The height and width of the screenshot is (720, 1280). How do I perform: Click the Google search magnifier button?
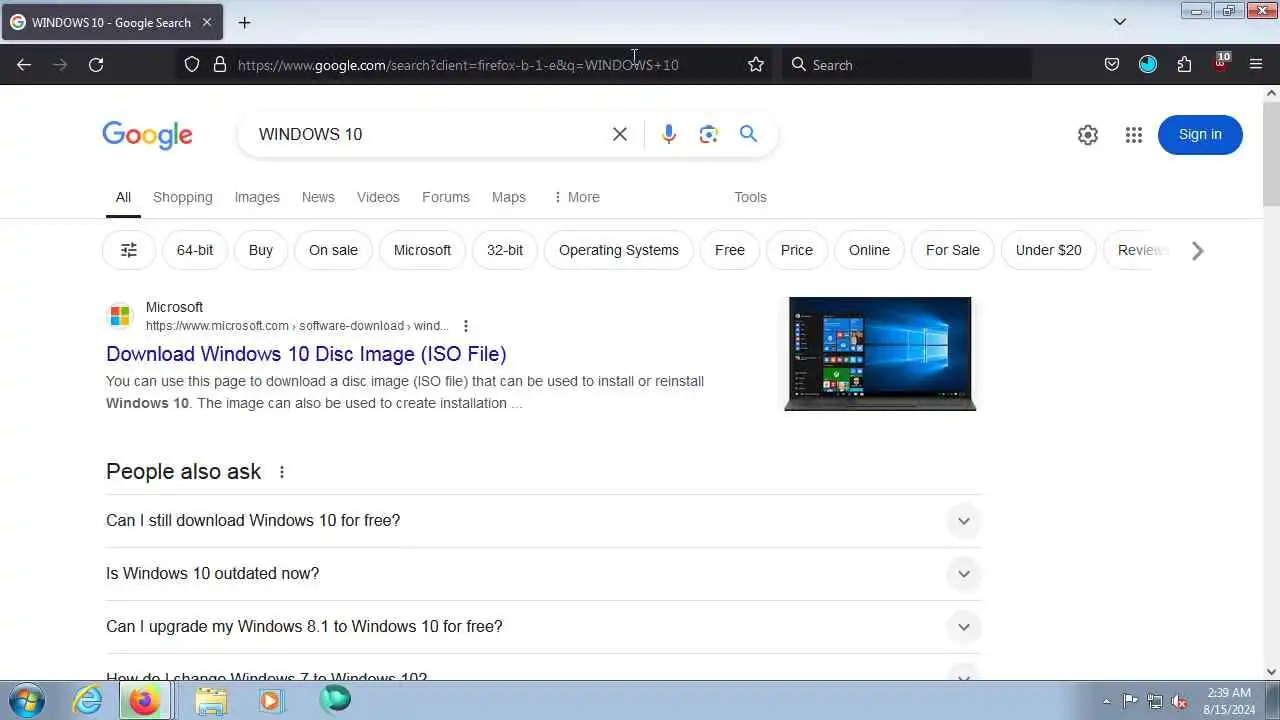pos(748,134)
